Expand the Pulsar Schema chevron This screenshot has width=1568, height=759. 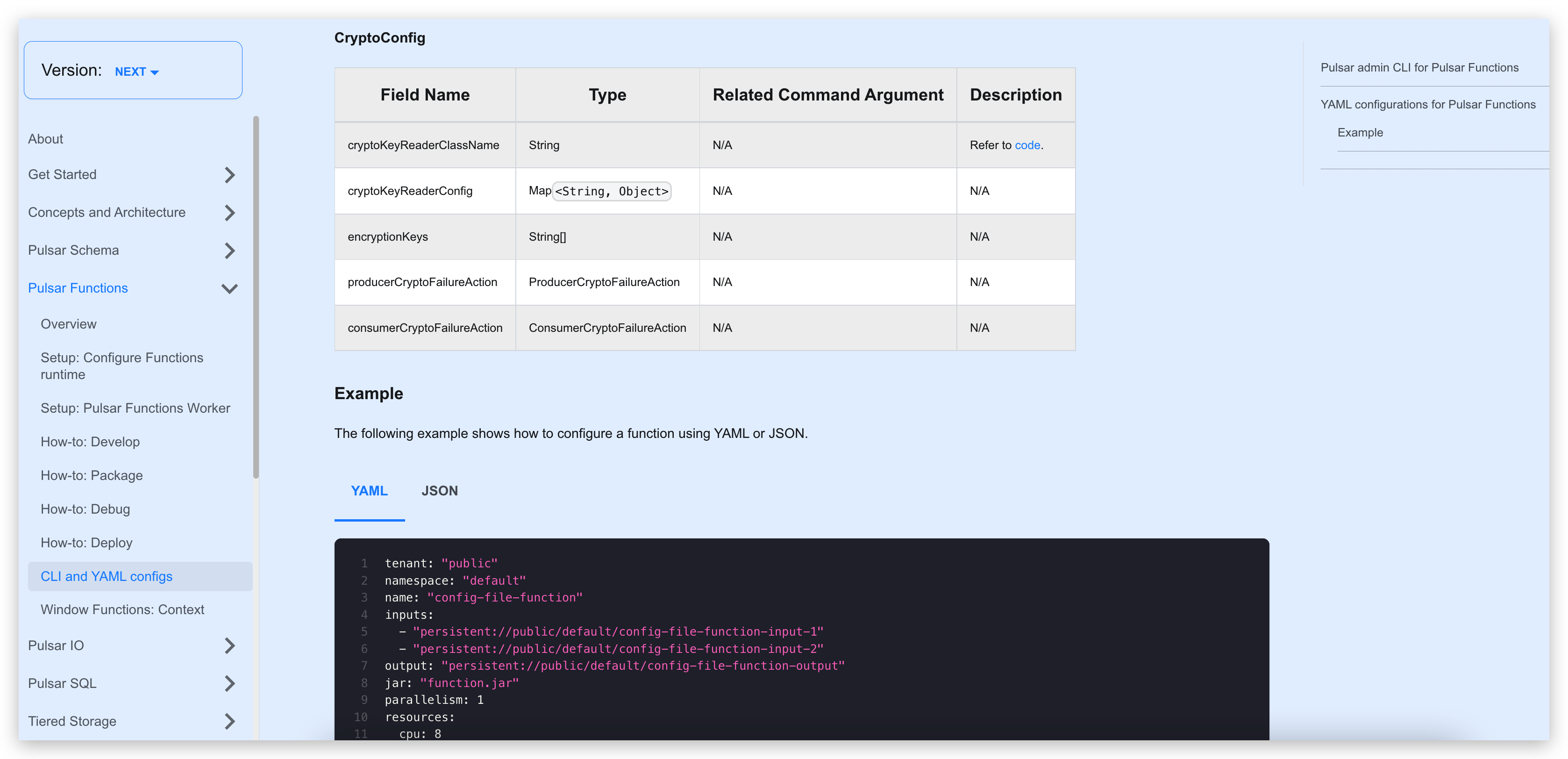coord(229,251)
